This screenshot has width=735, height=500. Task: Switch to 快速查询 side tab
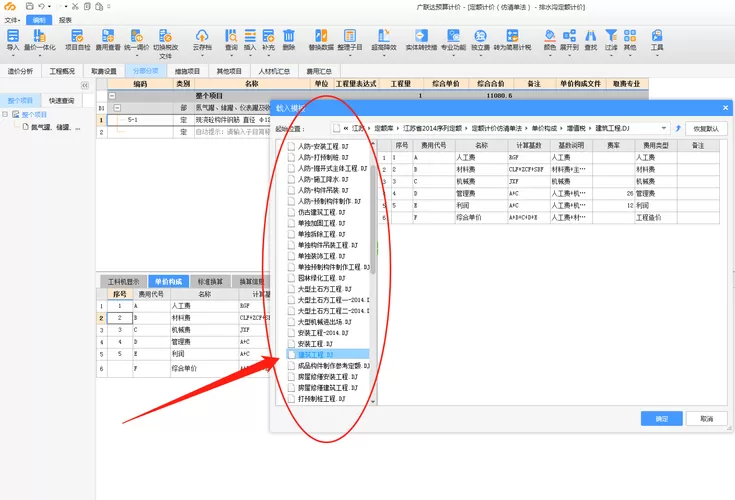[x=61, y=100]
